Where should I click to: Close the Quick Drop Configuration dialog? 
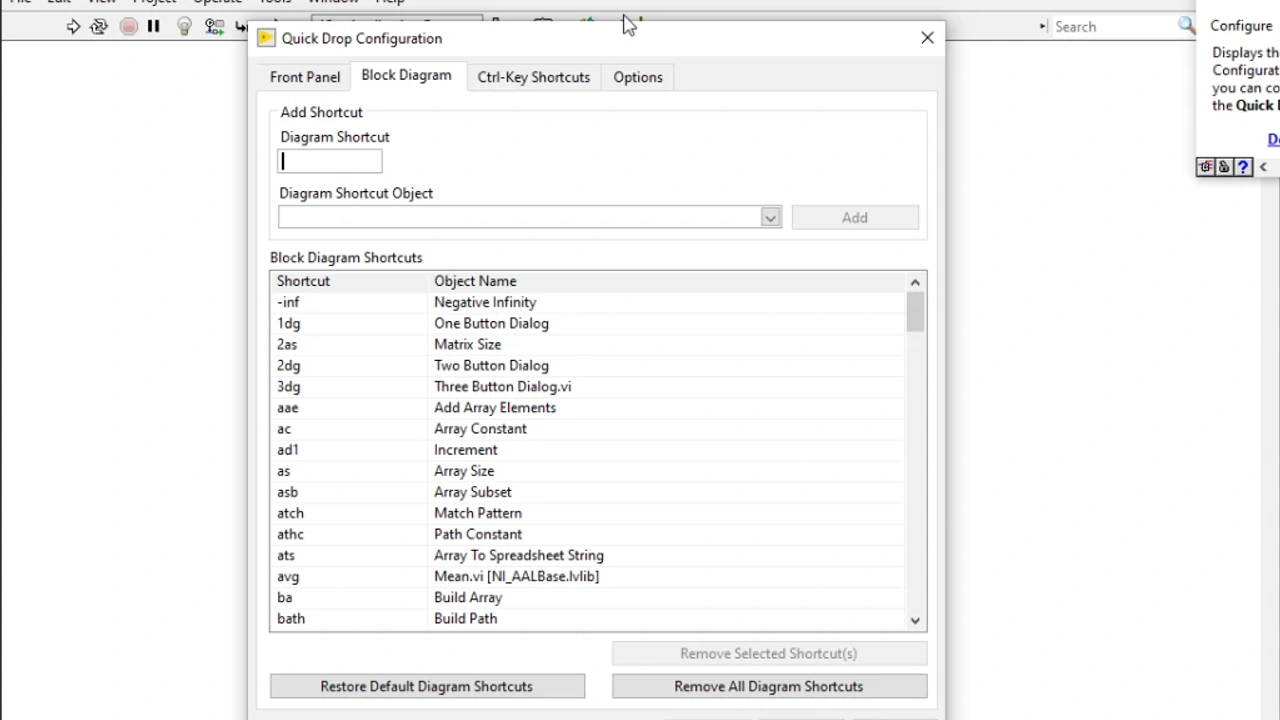click(927, 38)
